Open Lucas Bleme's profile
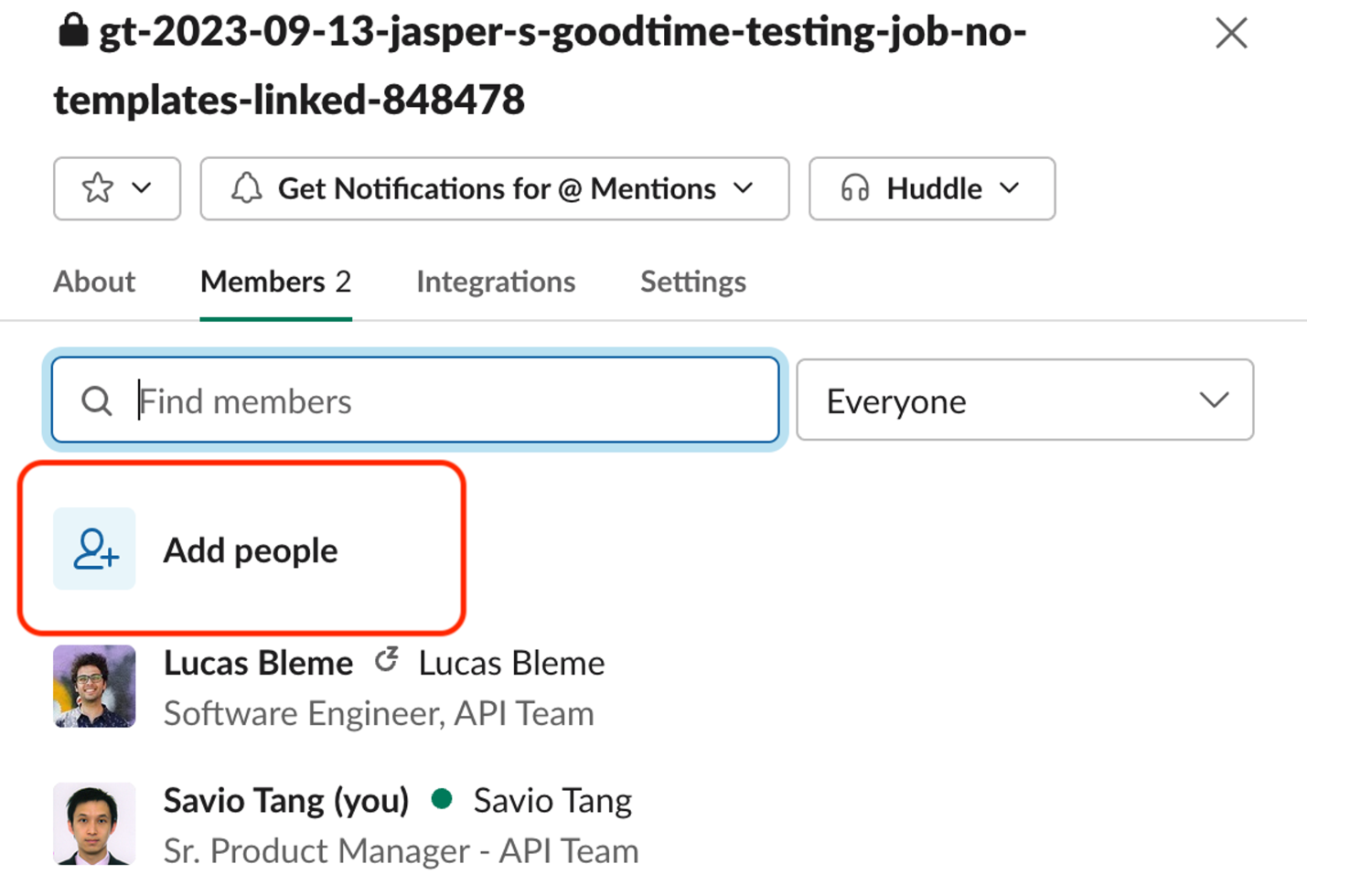The height and width of the screenshot is (896, 1350). coord(257,662)
